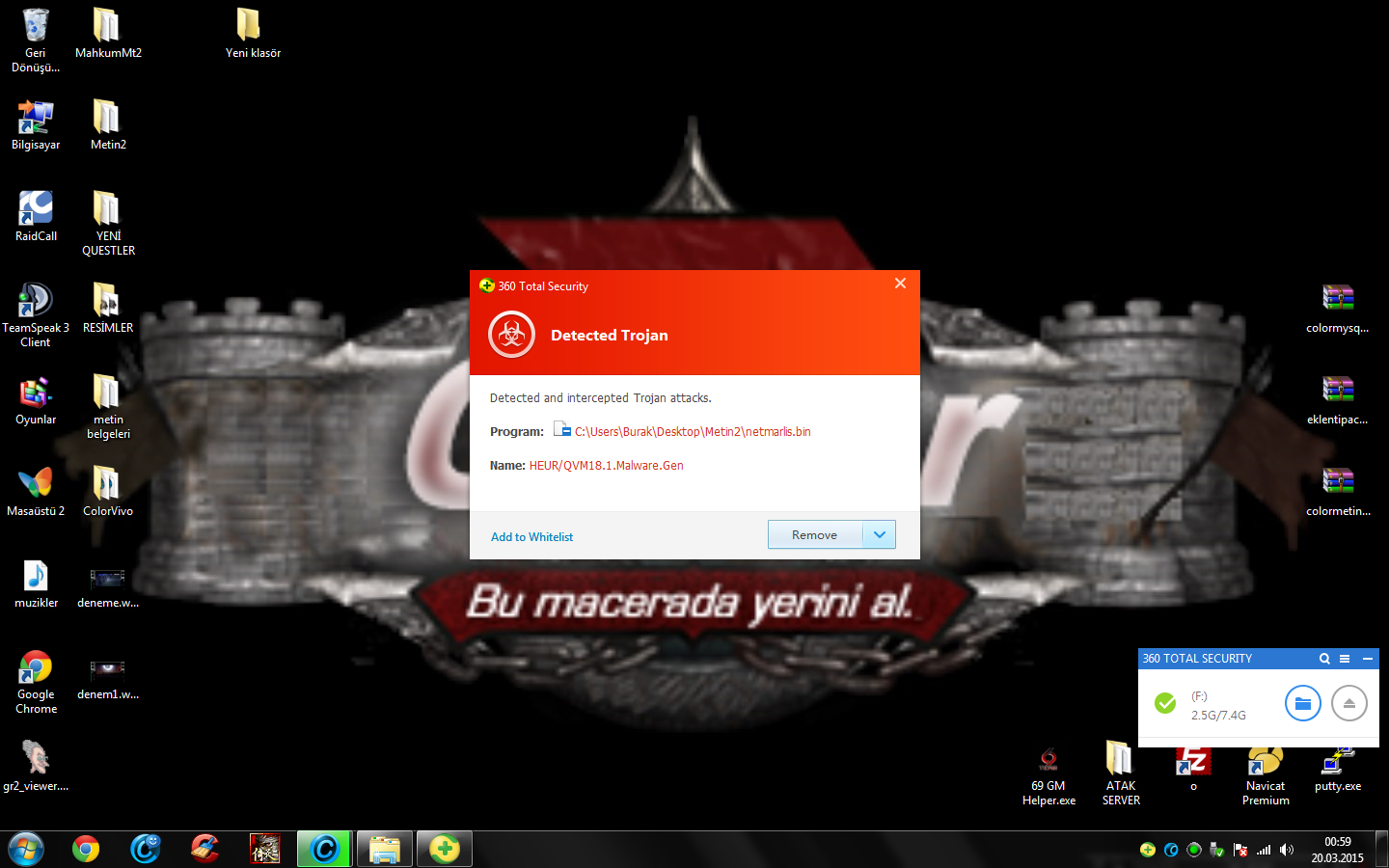This screenshot has height=868, width=1389.
Task: Click the Add to Whitelist link
Action: tap(531, 537)
